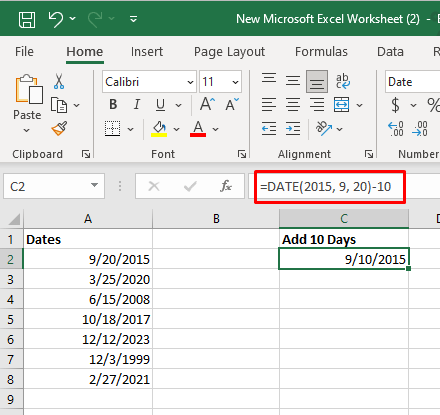Open the Clipboard dialog launcher
The image size is (440, 415).
86,154
